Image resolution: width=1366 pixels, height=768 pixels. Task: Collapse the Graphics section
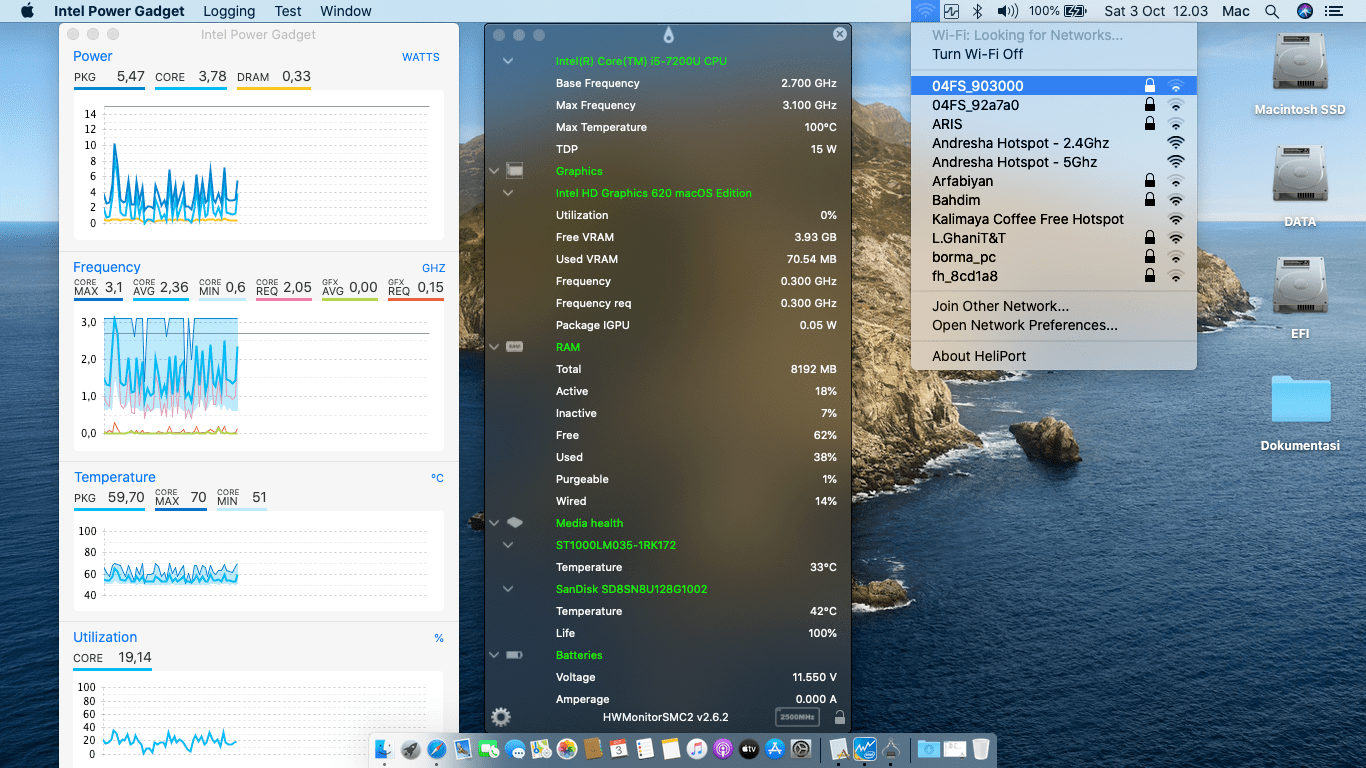pyautogui.click(x=494, y=171)
